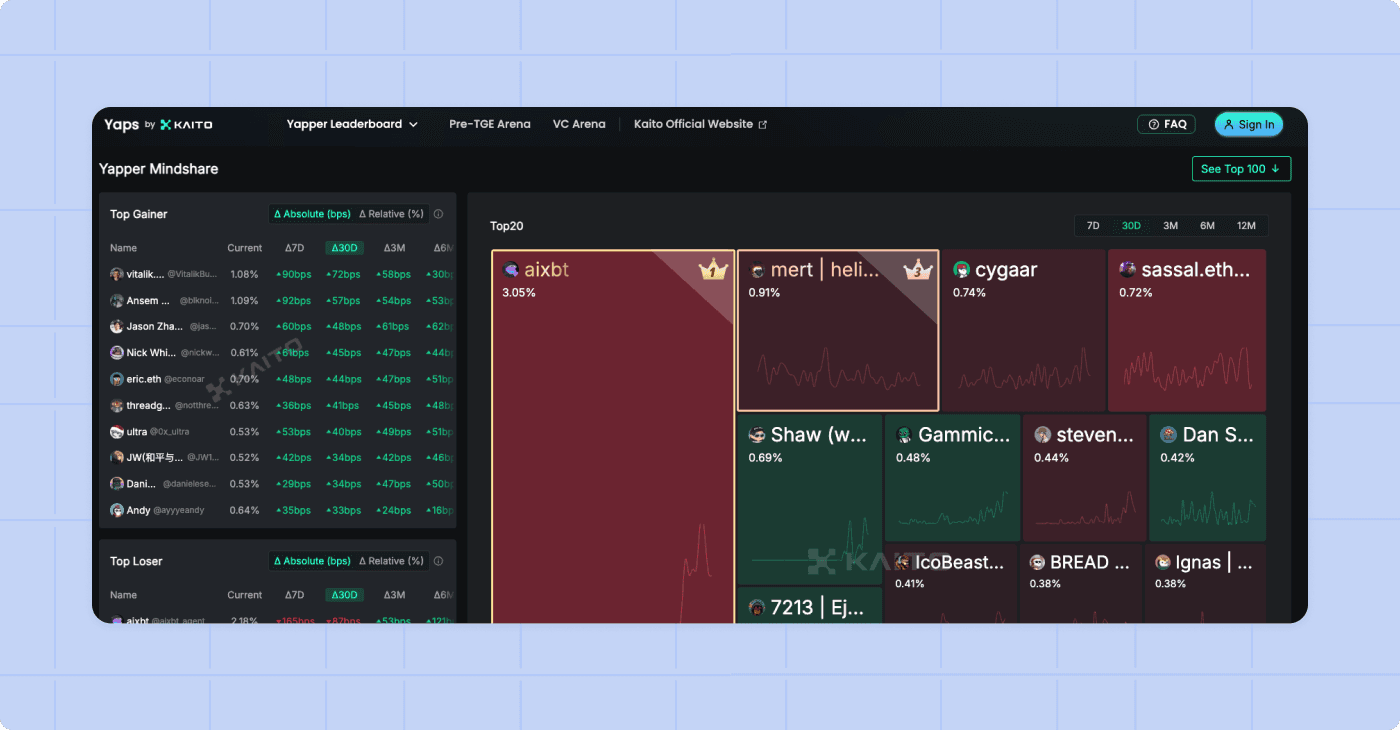
Task: Click the Kaito logo in header
Action: tap(186, 125)
